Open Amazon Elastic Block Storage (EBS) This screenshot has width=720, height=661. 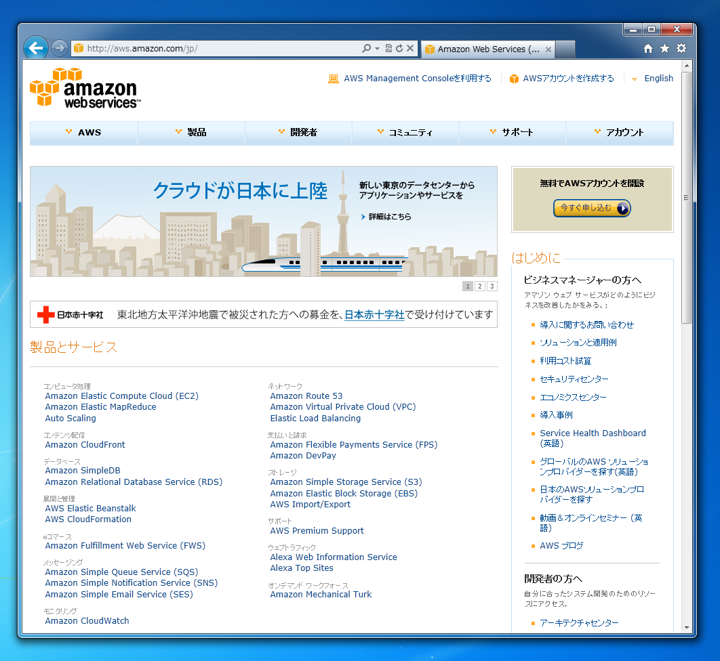click(344, 493)
